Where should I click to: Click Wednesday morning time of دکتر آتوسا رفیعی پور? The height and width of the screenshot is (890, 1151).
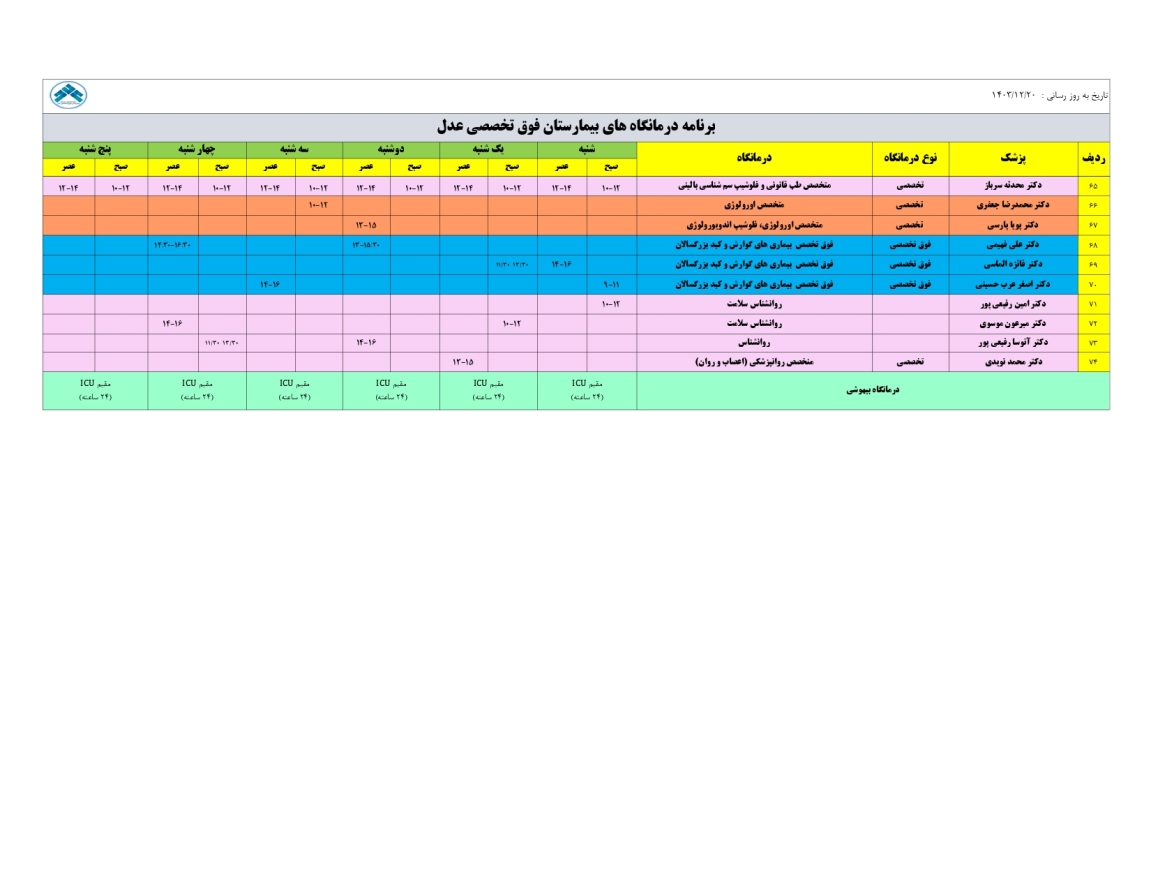(221, 343)
